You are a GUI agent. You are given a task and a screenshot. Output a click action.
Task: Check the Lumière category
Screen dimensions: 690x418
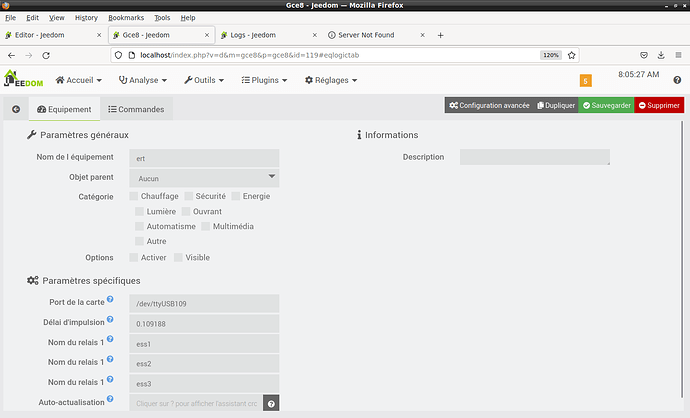pos(139,212)
